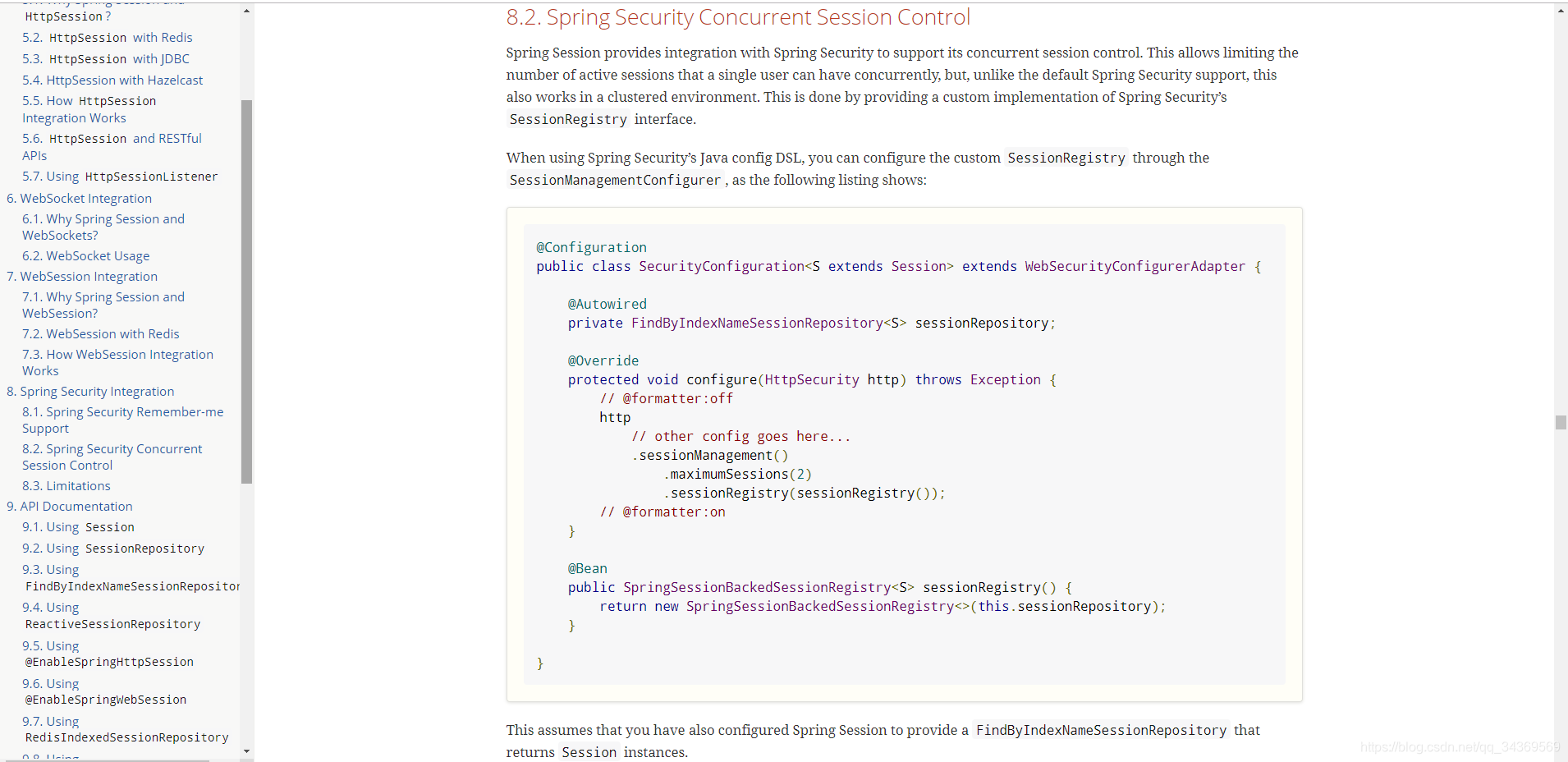Click the @Bean annotation in code
The image size is (1568, 762).
588,568
